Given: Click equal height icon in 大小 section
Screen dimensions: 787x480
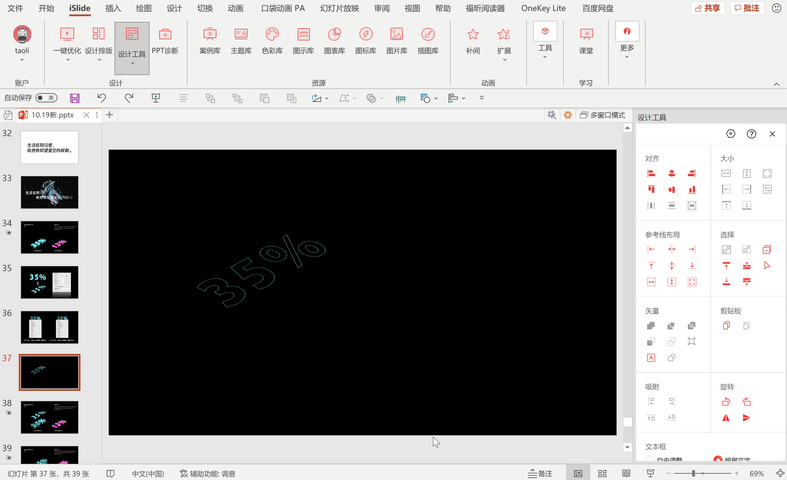Looking at the screenshot, I should (x=747, y=174).
